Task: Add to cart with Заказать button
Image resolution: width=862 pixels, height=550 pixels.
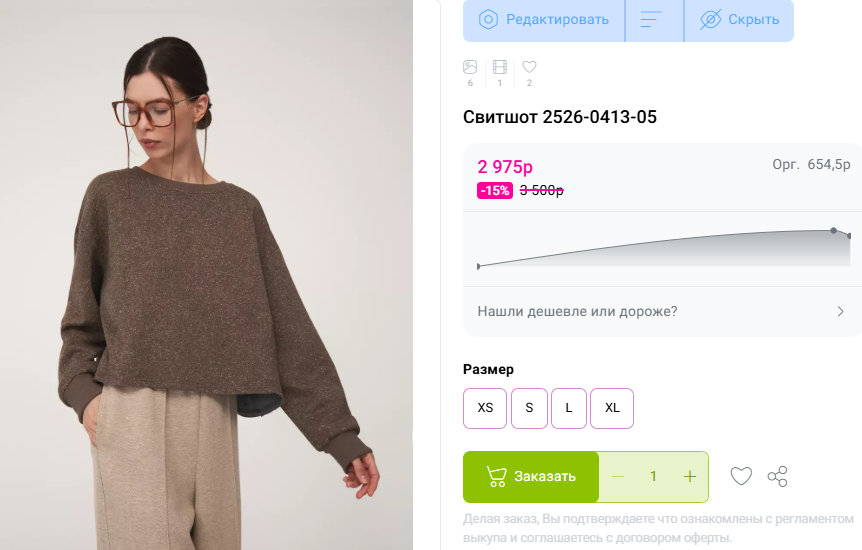Action: click(x=531, y=476)
